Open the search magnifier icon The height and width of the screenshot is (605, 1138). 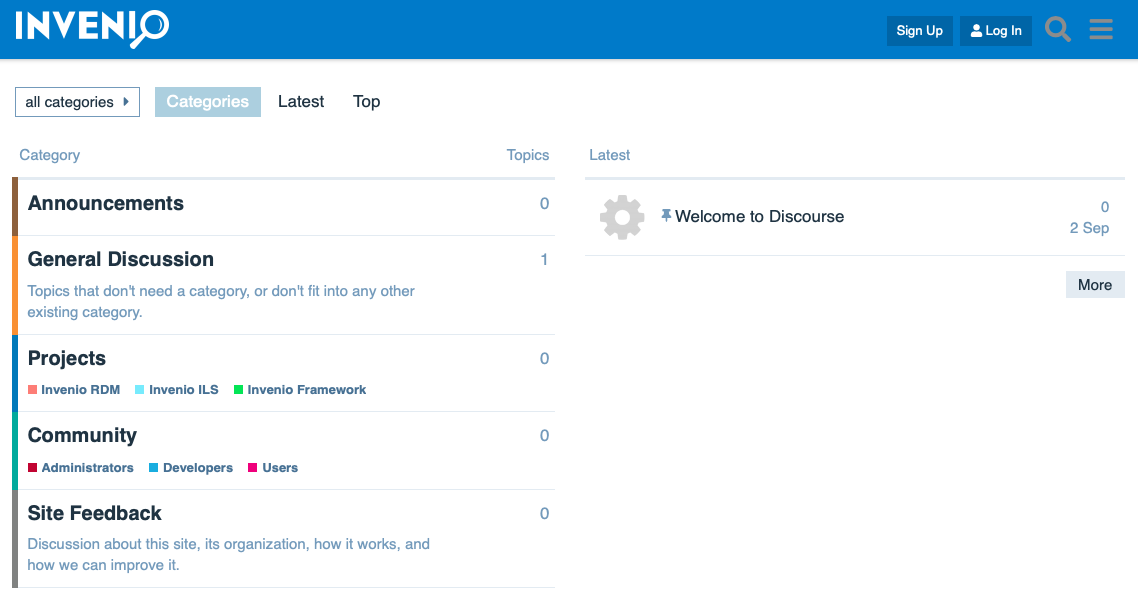(x=1058, y=30)
